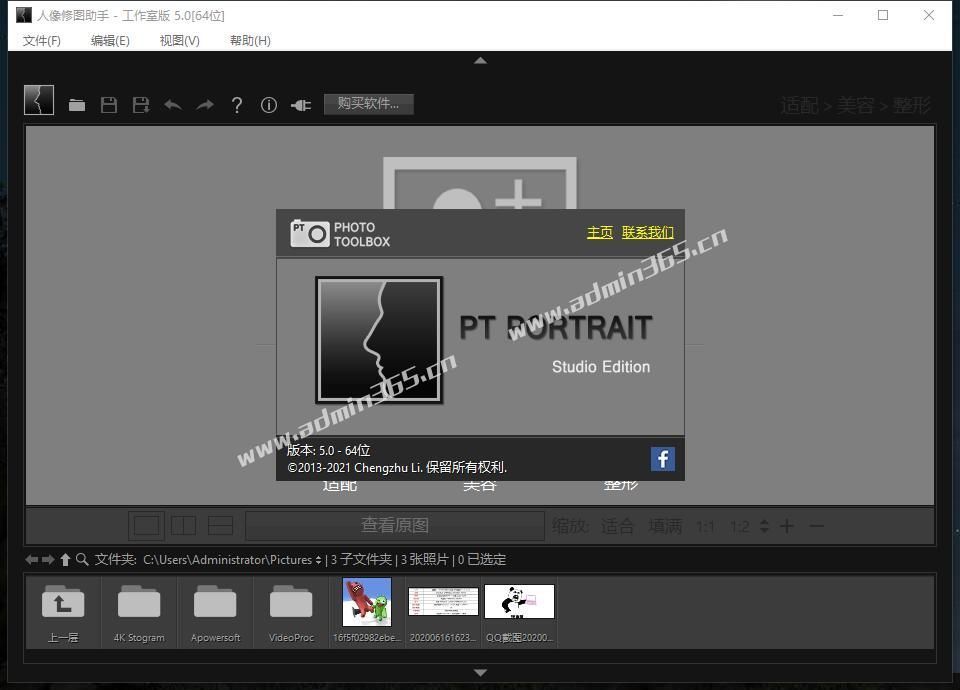Click the 版本: 5.0 - 64位 text
Screen dimensions: 960x690
pos(328,451)
